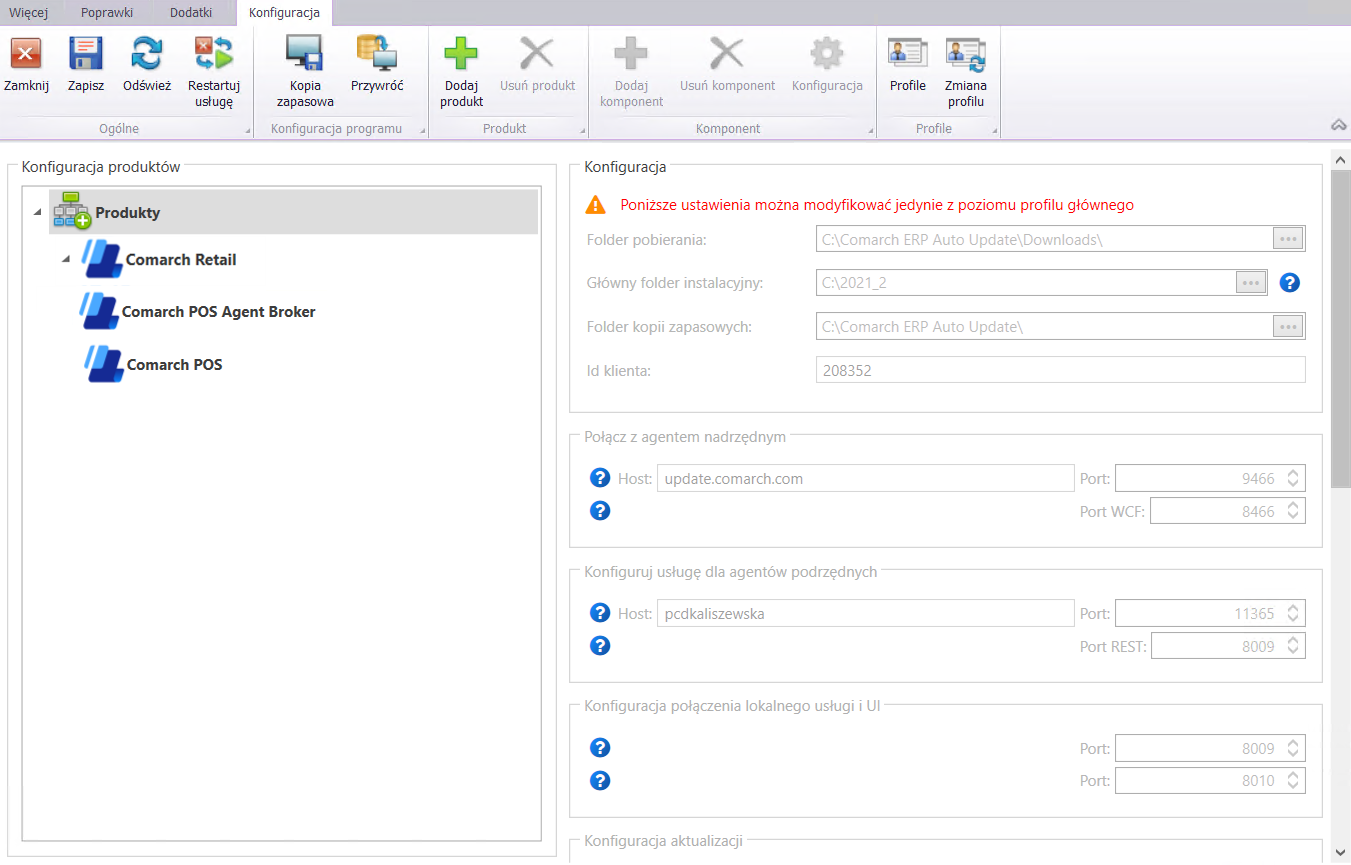The image size is (1351, 865).
Task: Click the host field containing update.comarch.com
Action: 865,478
